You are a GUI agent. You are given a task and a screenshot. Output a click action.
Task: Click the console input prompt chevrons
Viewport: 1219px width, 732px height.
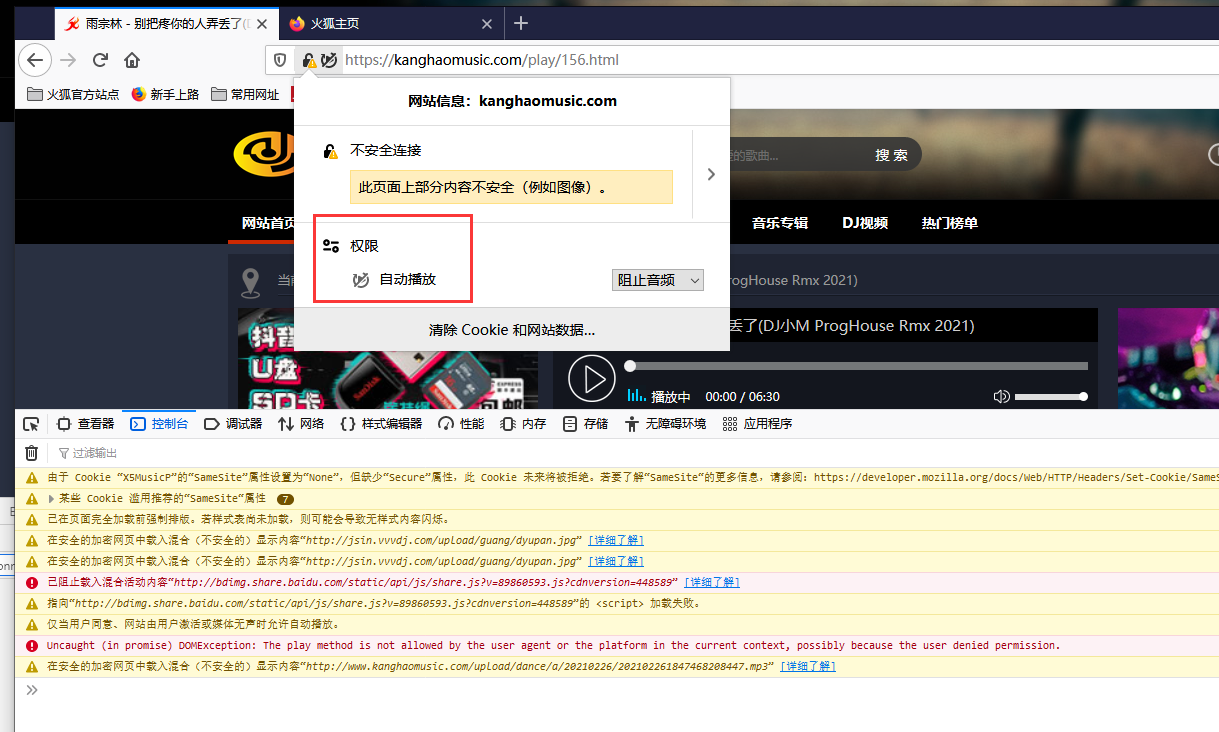32,690
